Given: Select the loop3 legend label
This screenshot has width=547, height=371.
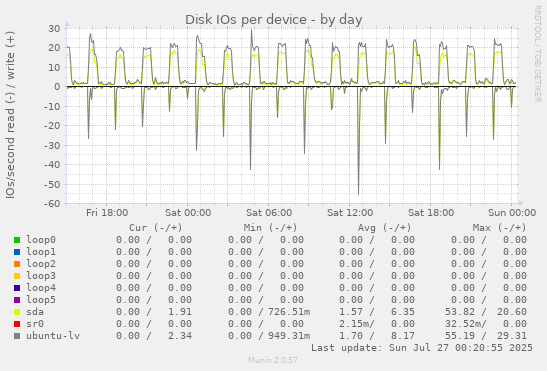Looking at the screenshot, I should (41, 276).
